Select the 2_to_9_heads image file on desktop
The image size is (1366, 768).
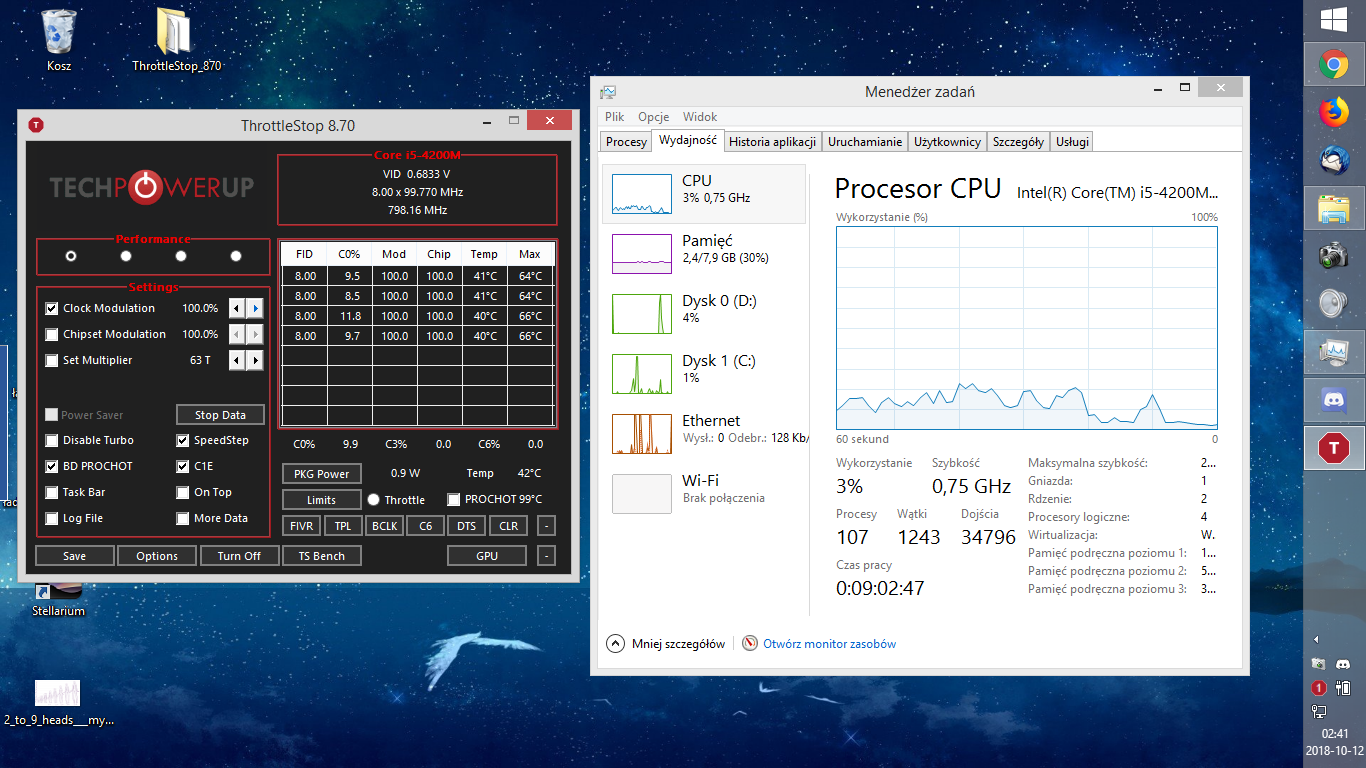pyautogui.click(x=58, y=701)
